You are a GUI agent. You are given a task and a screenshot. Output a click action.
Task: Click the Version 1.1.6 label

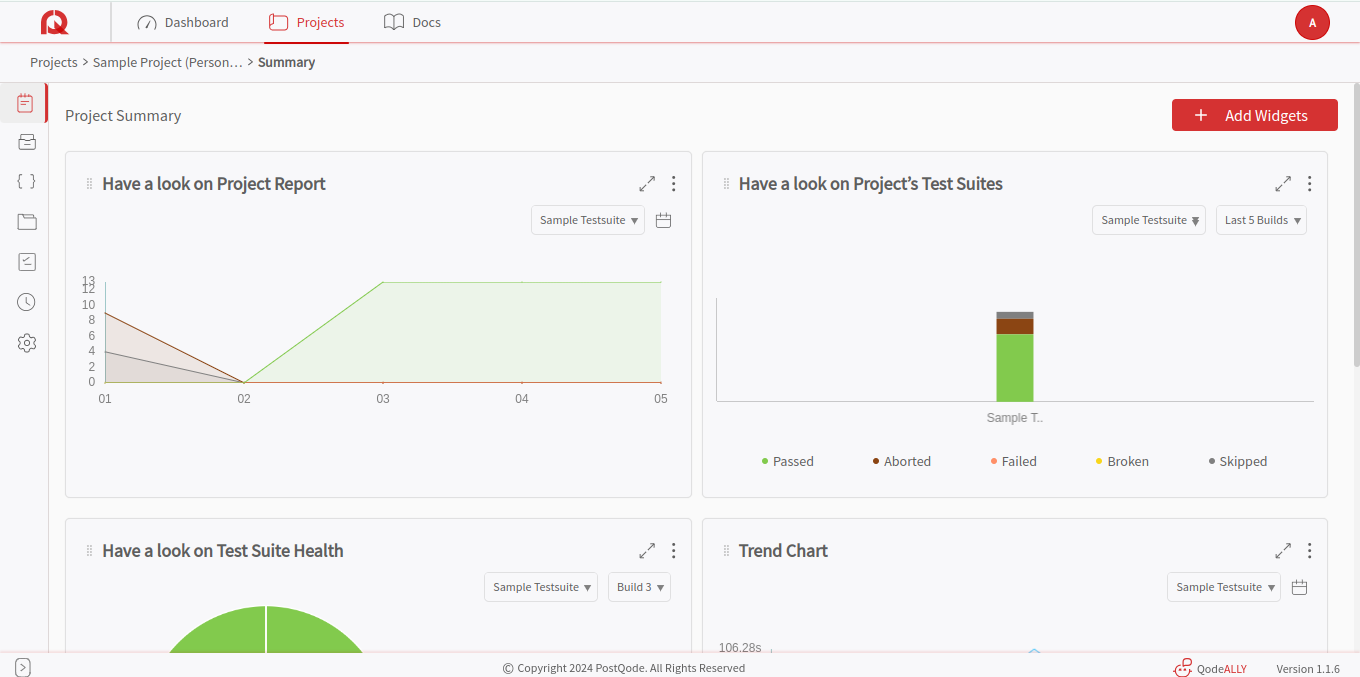[1307, 668]
